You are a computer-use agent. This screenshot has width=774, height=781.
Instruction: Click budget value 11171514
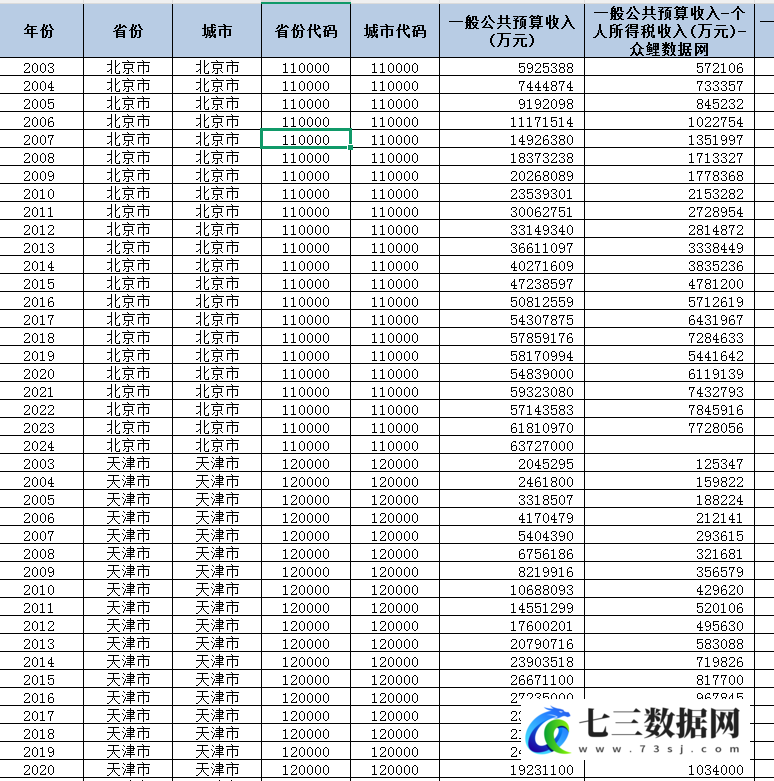coord(542,122)
